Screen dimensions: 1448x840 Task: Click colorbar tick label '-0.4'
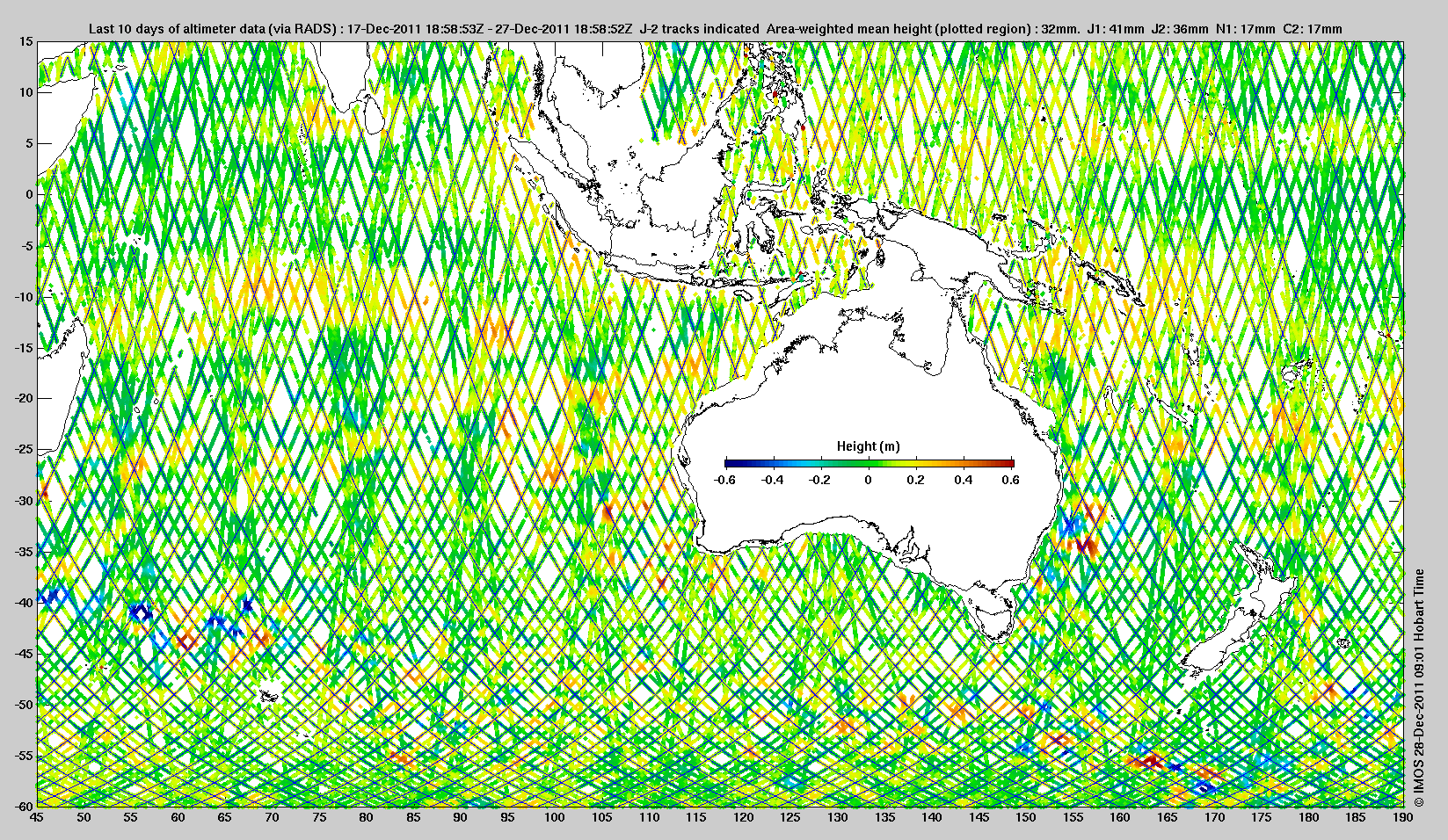pos(773,480)
